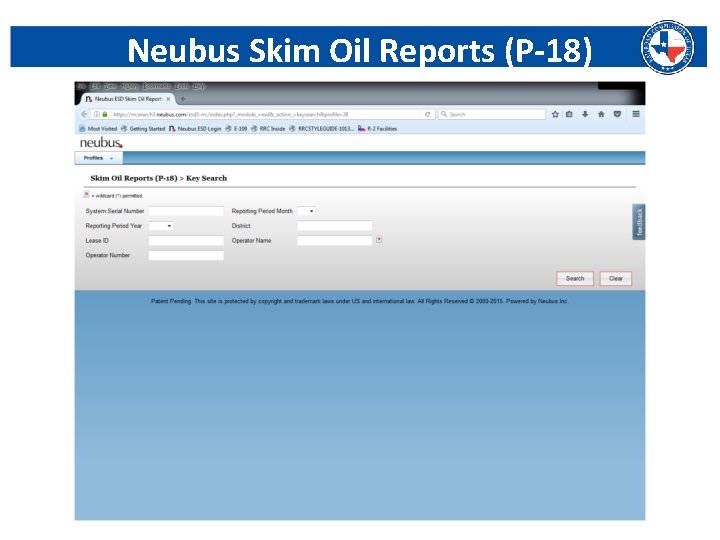
Task: Open the Help menu
Action: point(199,86)
